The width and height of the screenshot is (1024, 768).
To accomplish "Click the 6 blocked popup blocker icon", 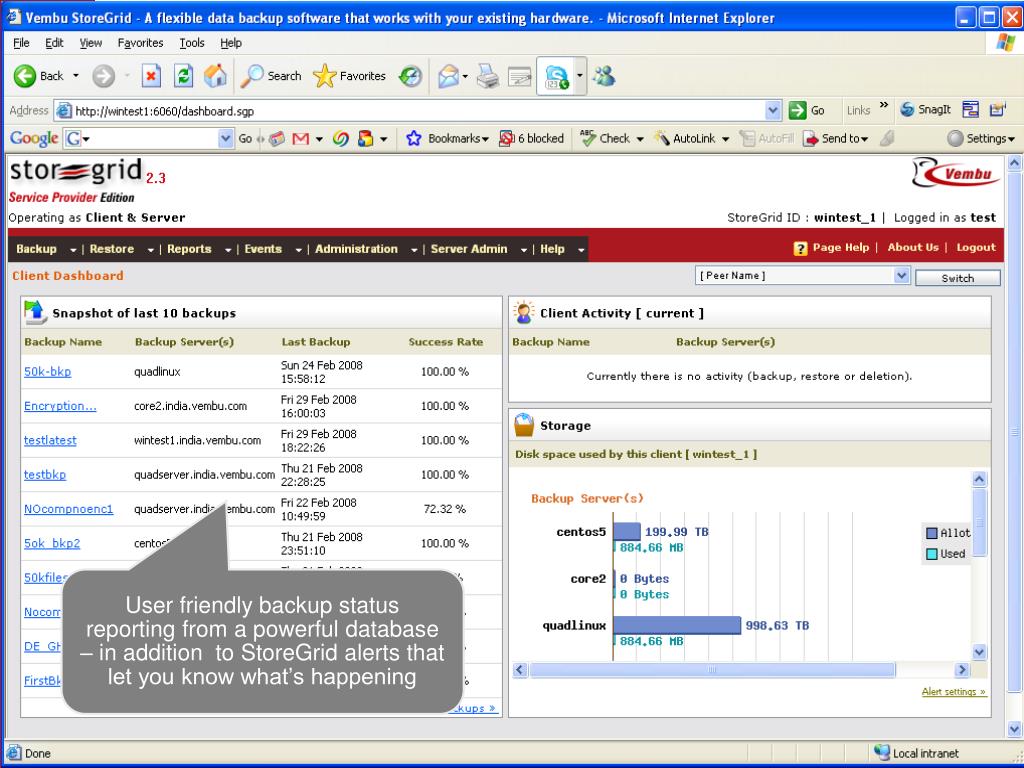I will (x=506, y=138).
